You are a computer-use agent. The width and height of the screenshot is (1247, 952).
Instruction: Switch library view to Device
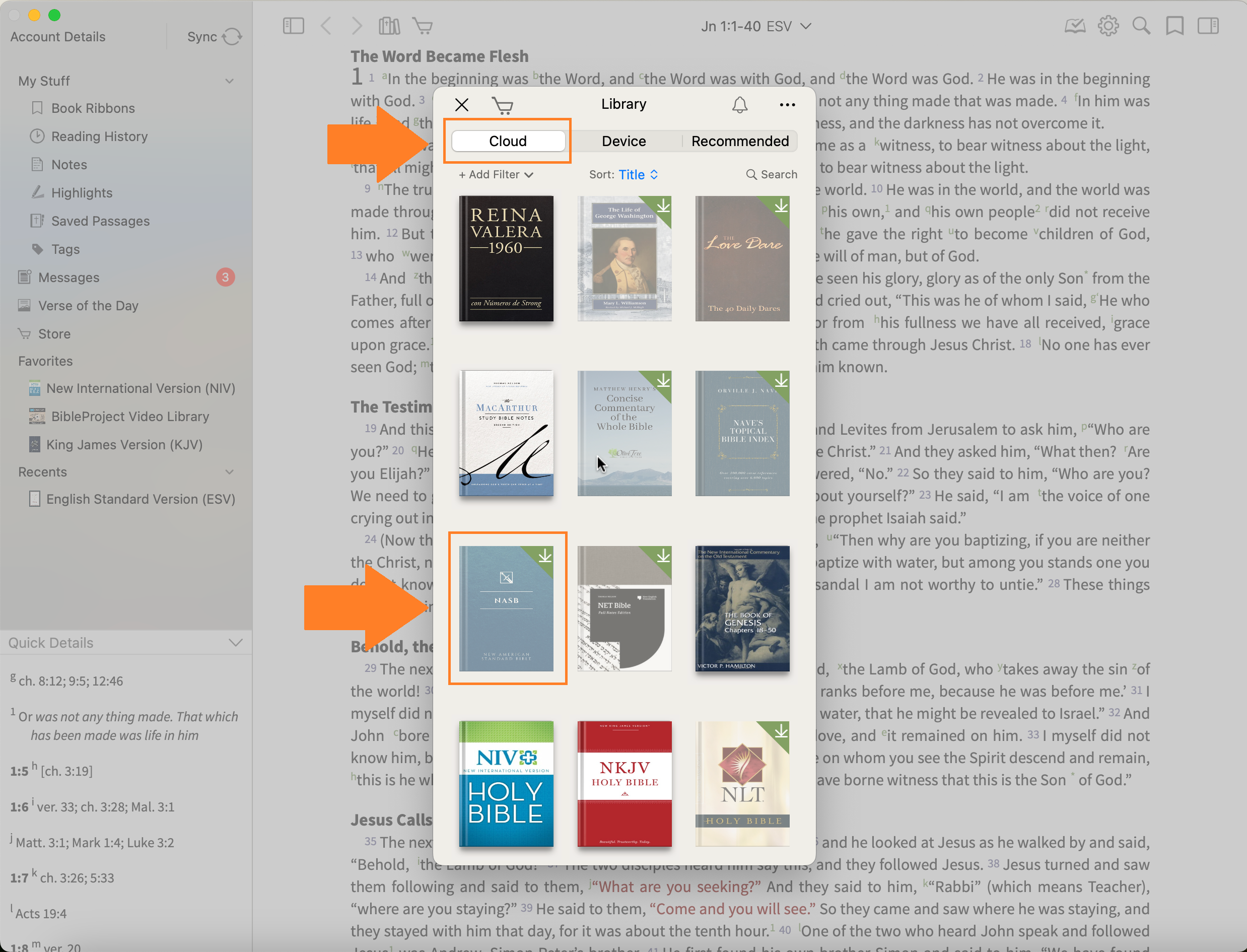(623, 141)
